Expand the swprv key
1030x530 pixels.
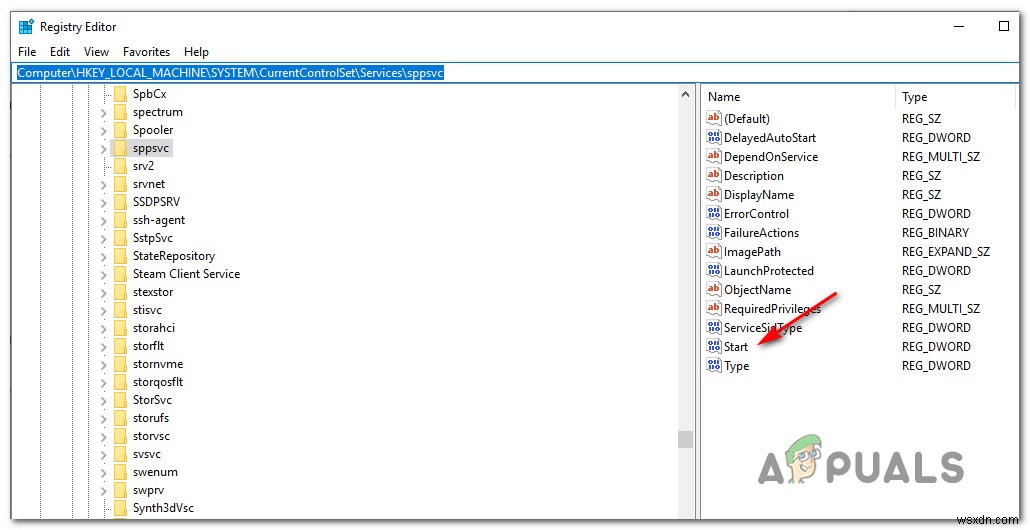104,491
